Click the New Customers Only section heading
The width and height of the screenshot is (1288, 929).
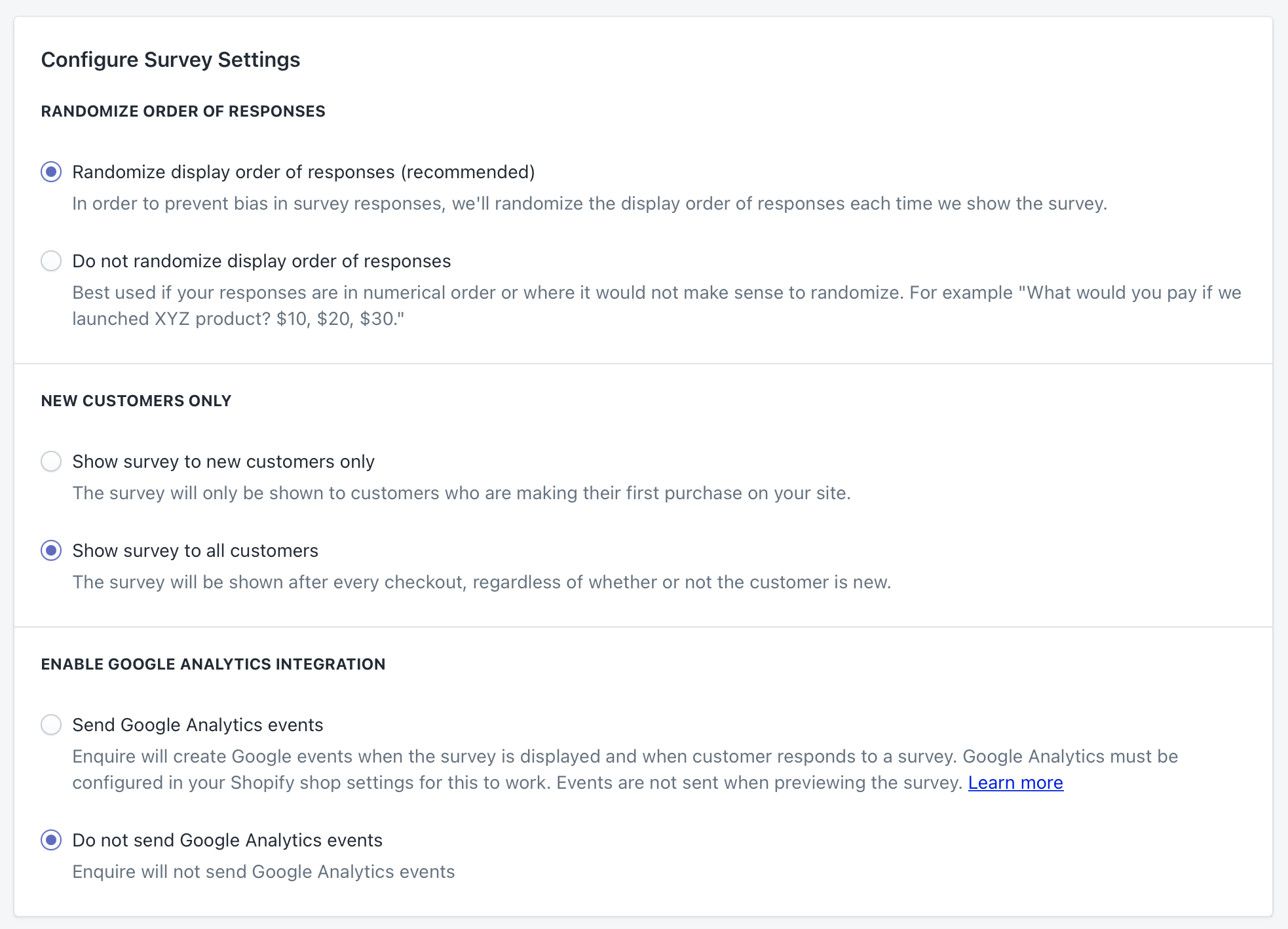136,401
